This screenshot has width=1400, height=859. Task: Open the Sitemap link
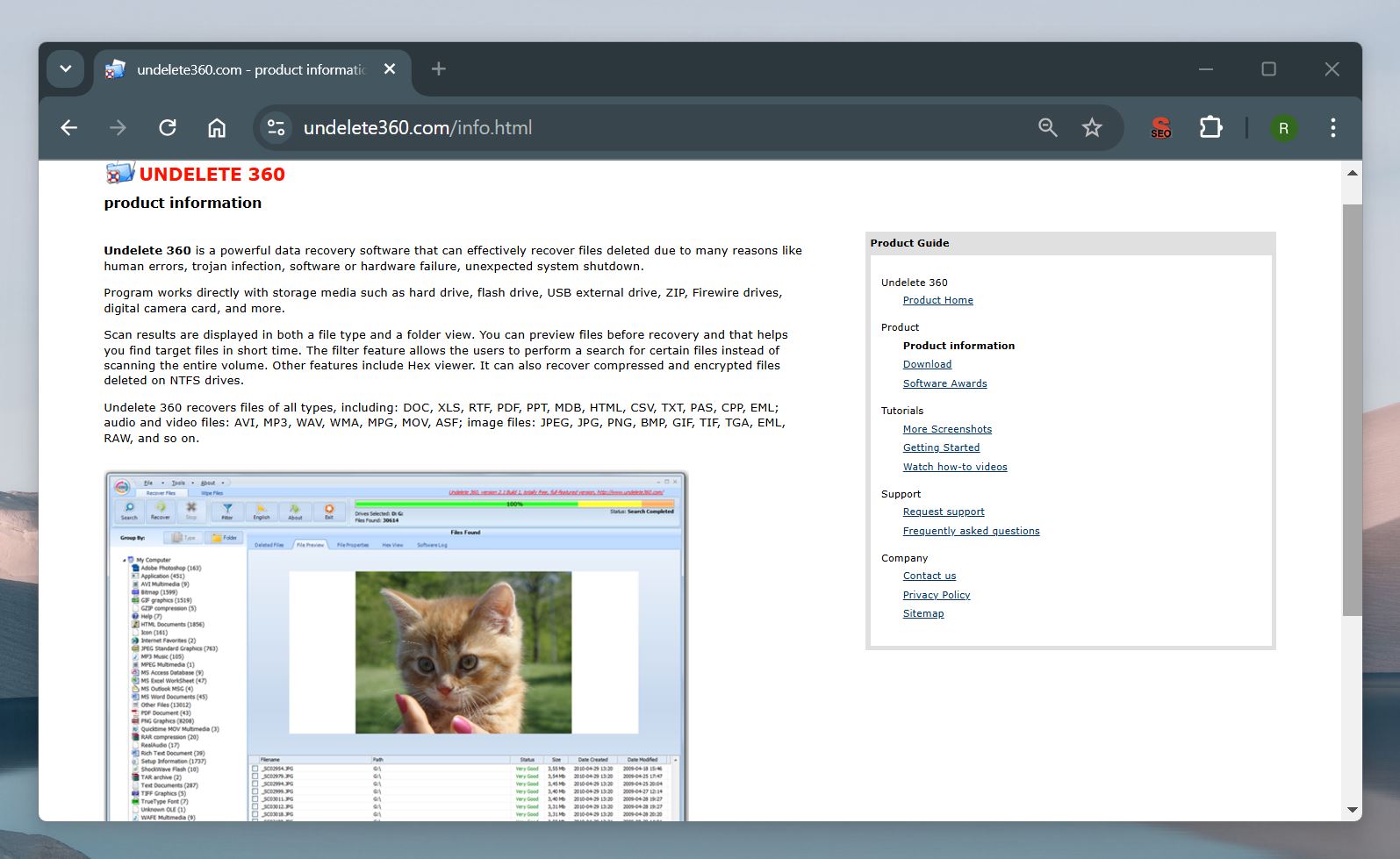[x=923, y=613]
